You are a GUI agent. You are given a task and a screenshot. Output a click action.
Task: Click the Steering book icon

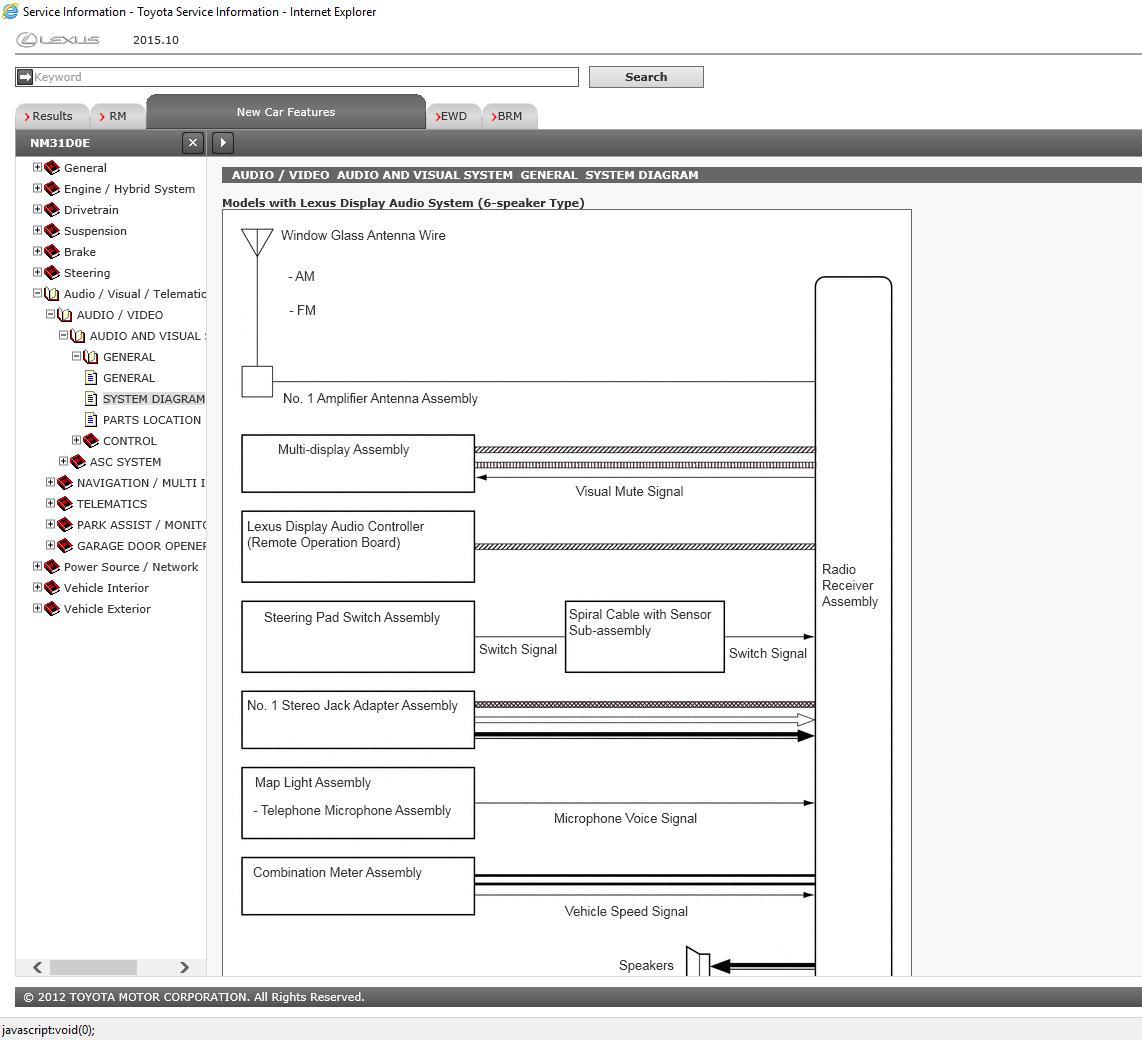[x=52, y=273]
